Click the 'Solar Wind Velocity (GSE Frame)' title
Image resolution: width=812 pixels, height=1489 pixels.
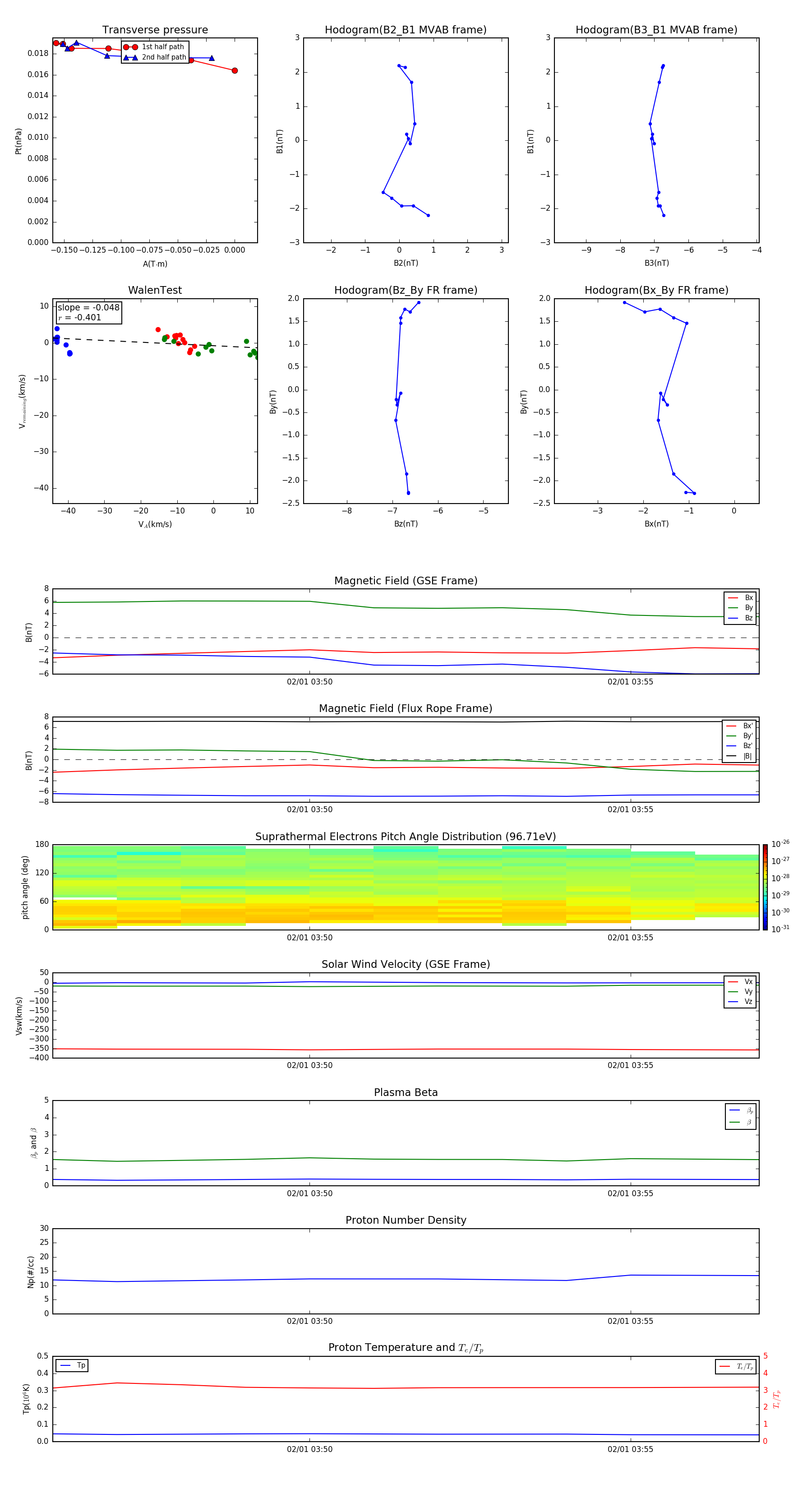(406, 964)
